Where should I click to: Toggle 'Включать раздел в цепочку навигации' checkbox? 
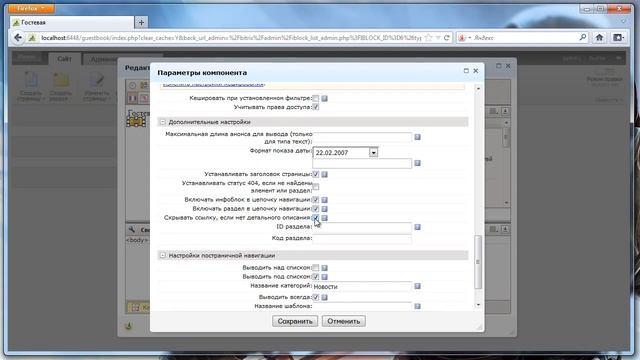coord(316,209)
